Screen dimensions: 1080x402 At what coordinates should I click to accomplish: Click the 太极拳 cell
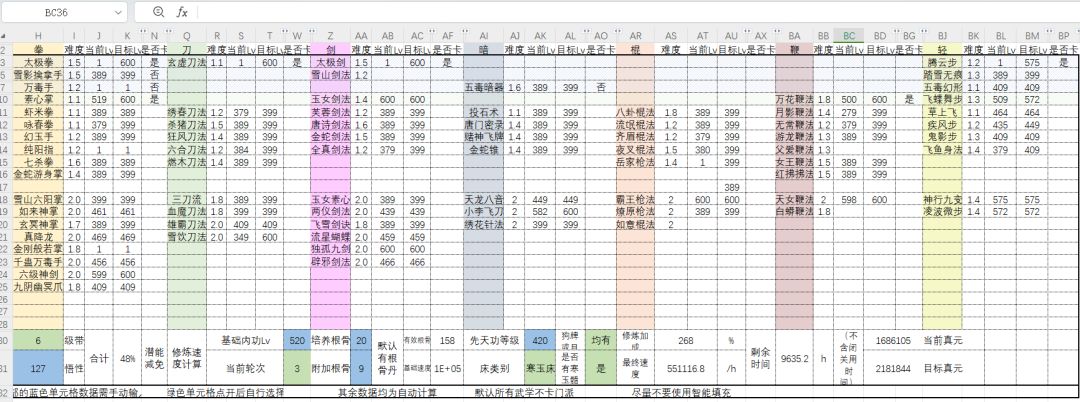coord(38,62)
